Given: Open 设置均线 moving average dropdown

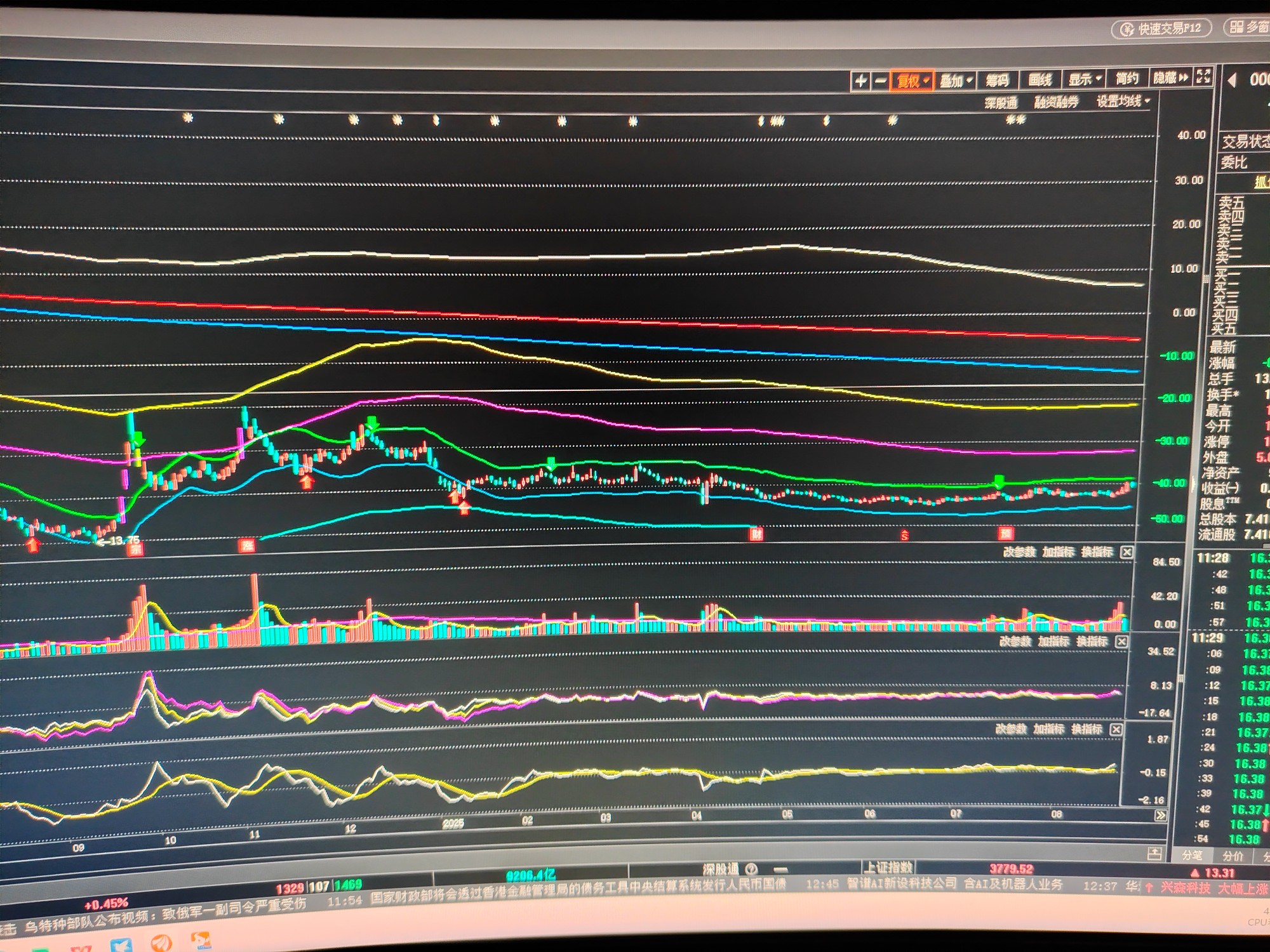Looking at the screenshot, I should 1123,100.
